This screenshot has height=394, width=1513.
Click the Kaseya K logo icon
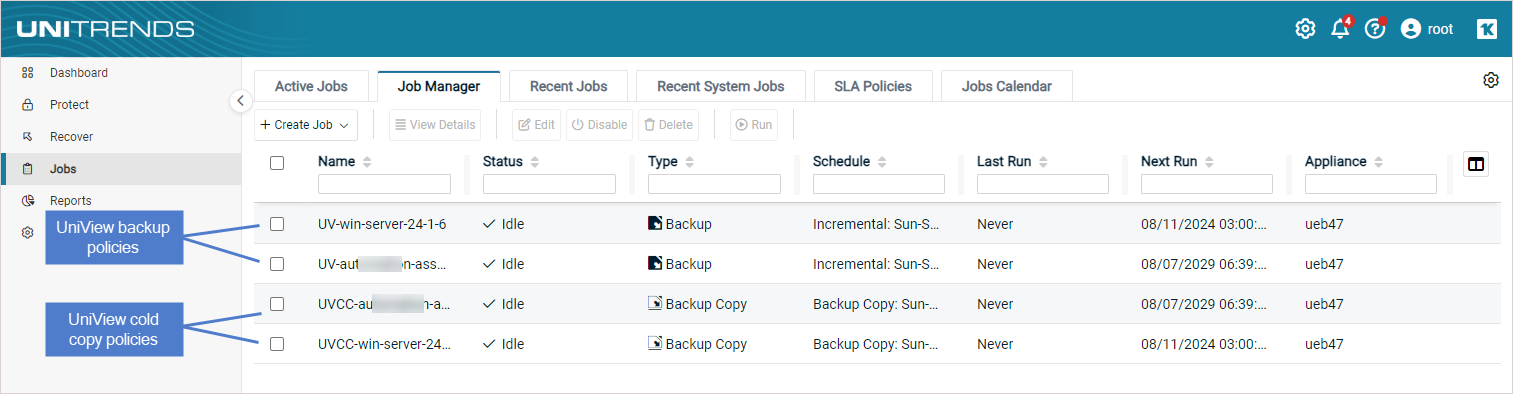tap(1486, 29)
